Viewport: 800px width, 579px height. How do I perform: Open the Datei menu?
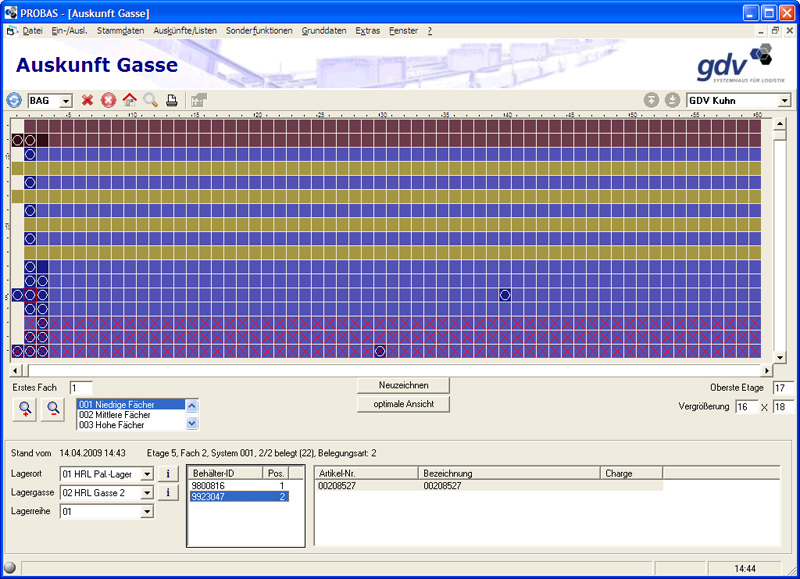coord(32,31)
